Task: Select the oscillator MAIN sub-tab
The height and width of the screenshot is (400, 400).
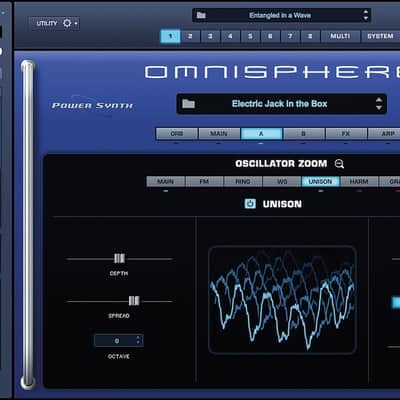Action: (x=166, y=181)
